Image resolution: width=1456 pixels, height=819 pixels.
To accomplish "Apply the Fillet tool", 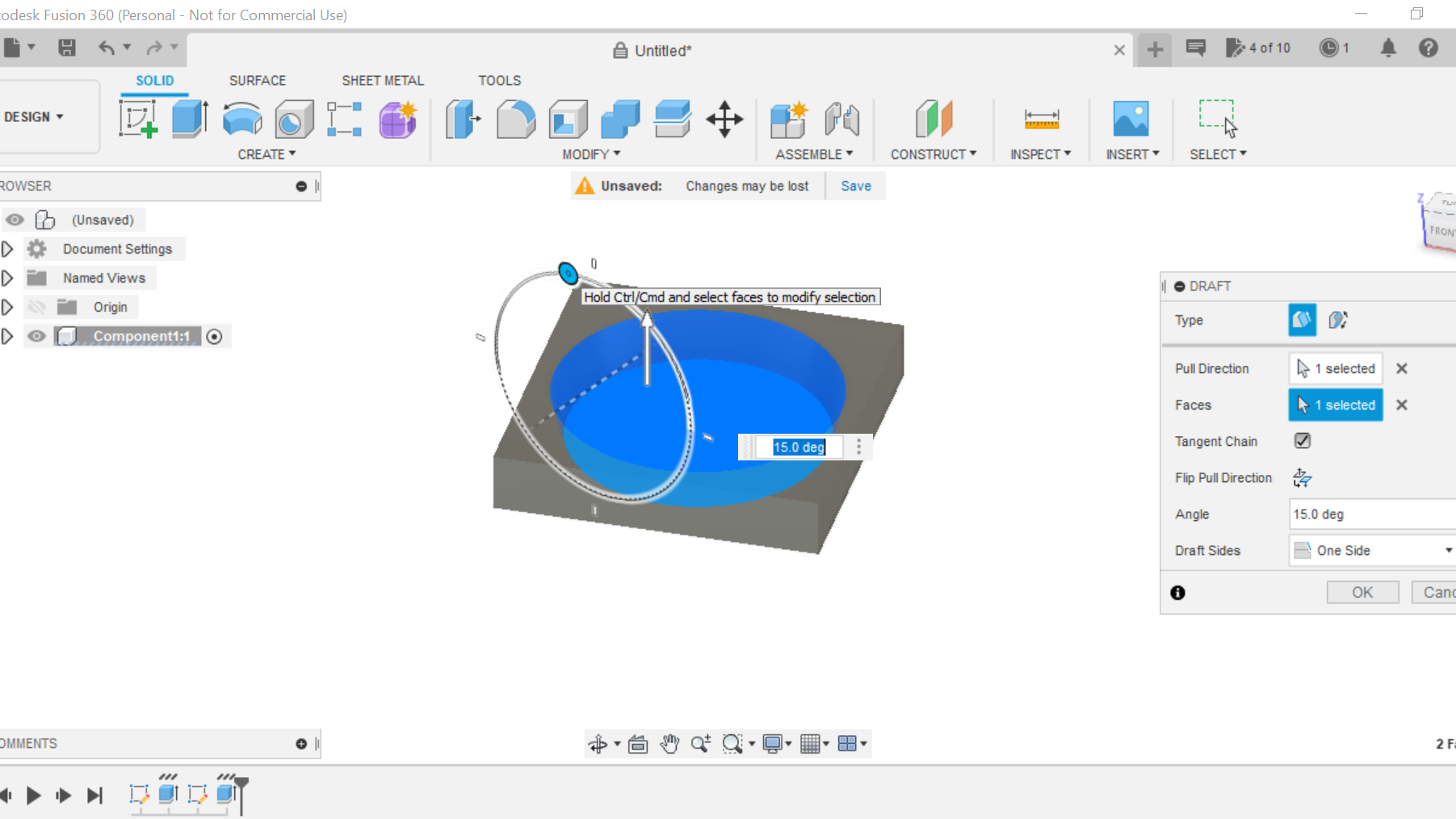I will [515, 119].
